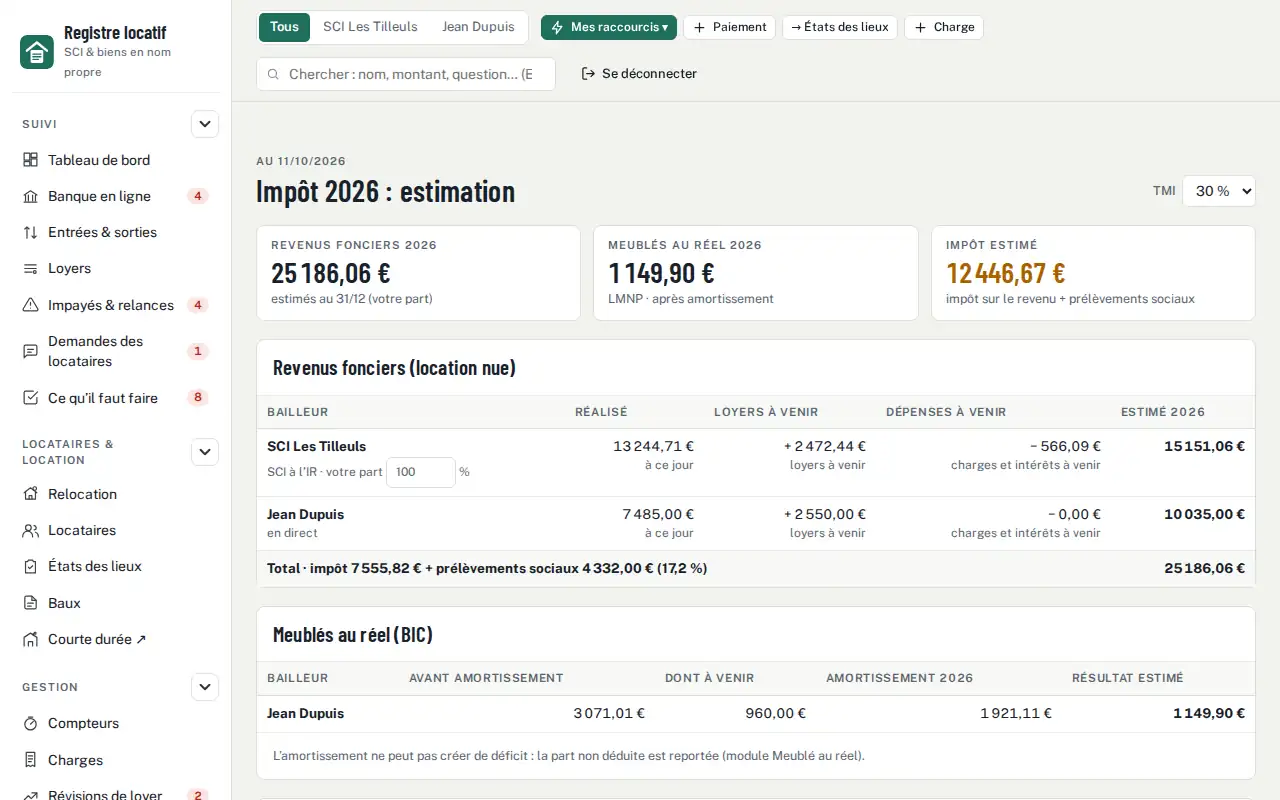The image size is (1280, 800).
Task: Switch to the SCI Les Tilleuls tab
Action: (x=370, y=27)
